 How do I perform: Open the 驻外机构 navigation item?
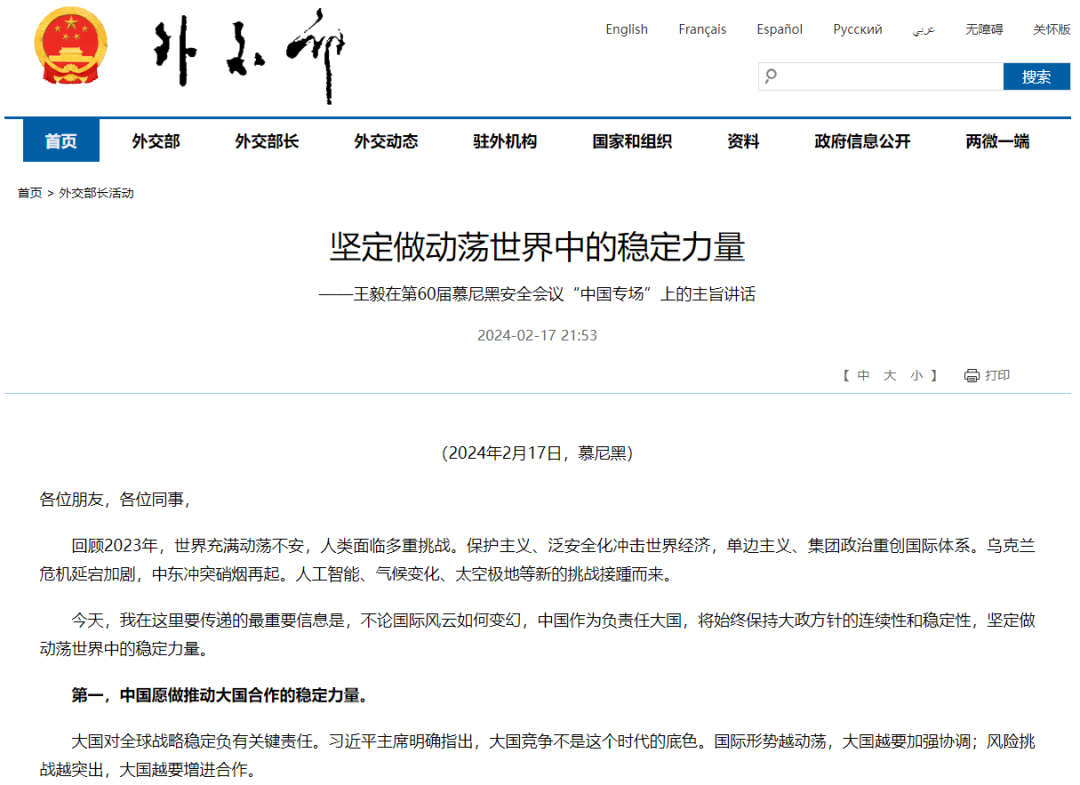coord(504,141)
